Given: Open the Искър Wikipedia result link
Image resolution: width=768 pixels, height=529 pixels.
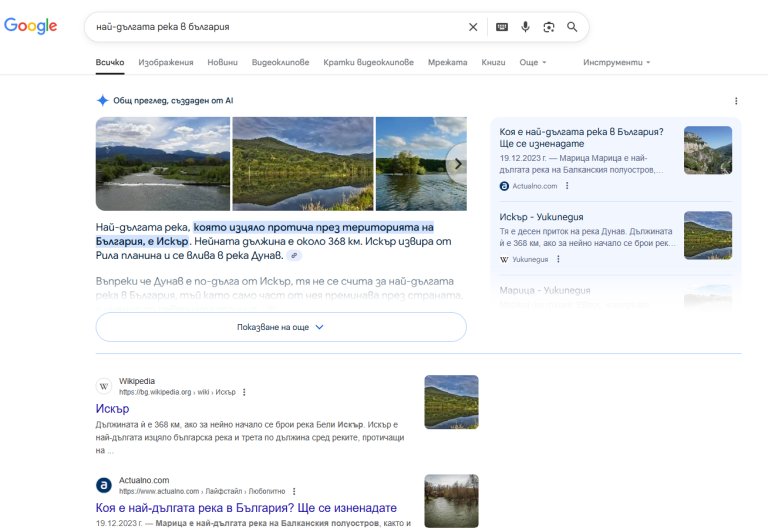Looking at the screenshot, I should click(x=113, y=409).
